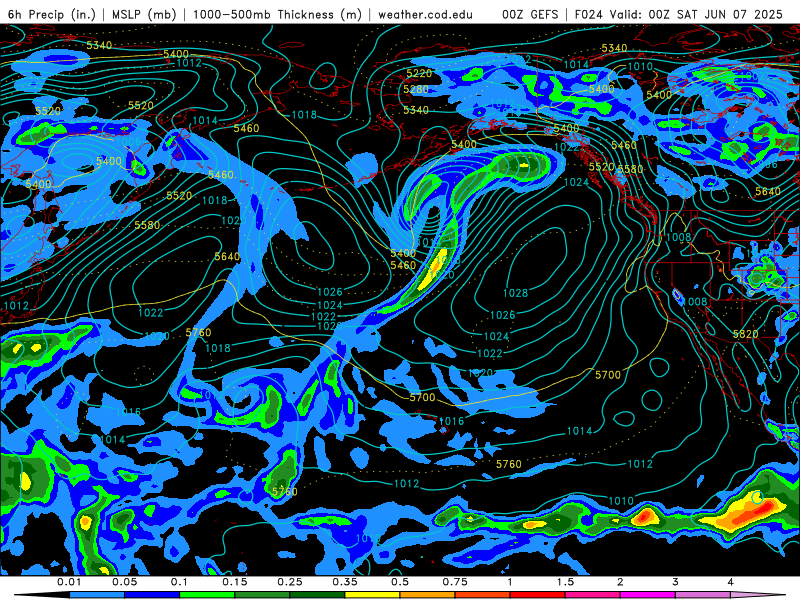800x600 pixels.
Task: Click the orange 0.5–0.75 legend swatch
Action: pyautogui.click(x=428, y=595)
